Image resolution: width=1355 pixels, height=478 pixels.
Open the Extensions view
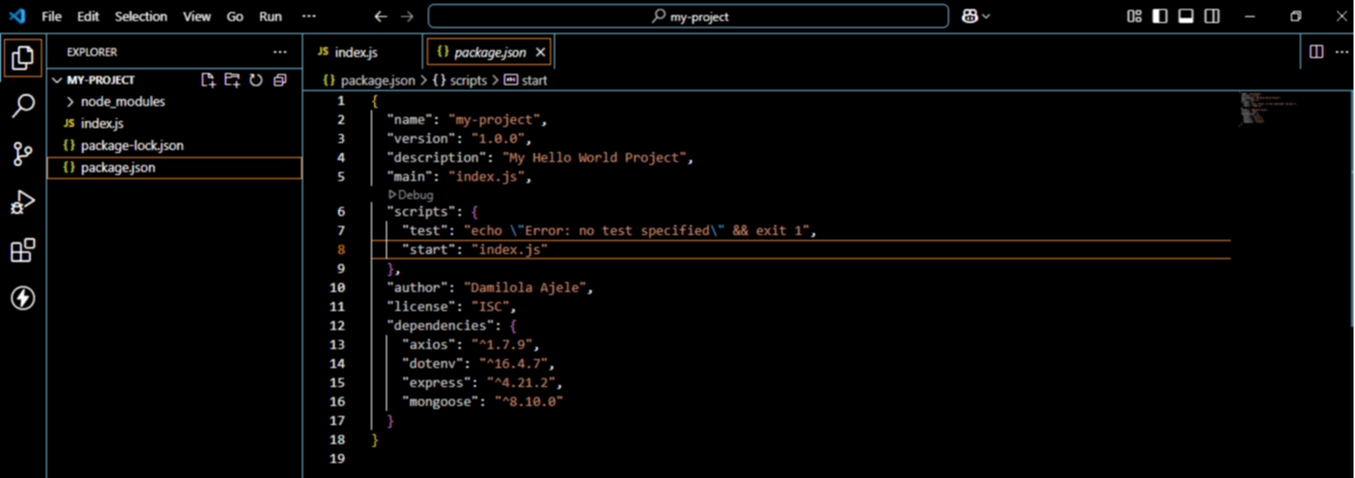[x=22, y=250]
